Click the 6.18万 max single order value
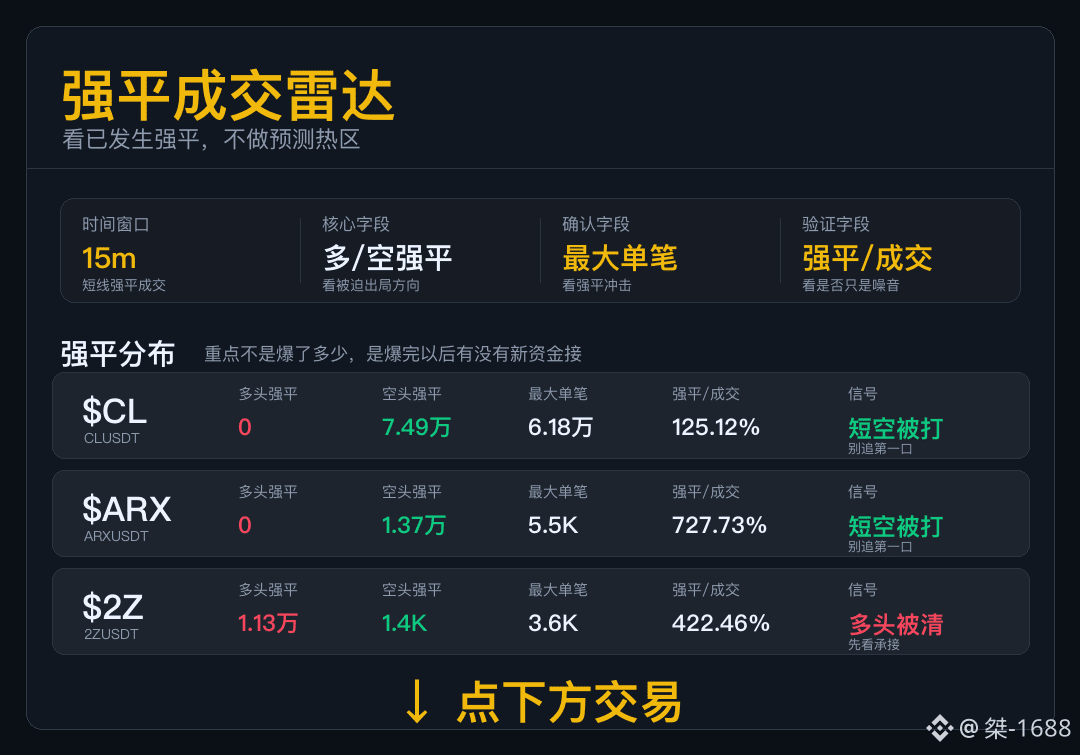 tap(560, 427)
